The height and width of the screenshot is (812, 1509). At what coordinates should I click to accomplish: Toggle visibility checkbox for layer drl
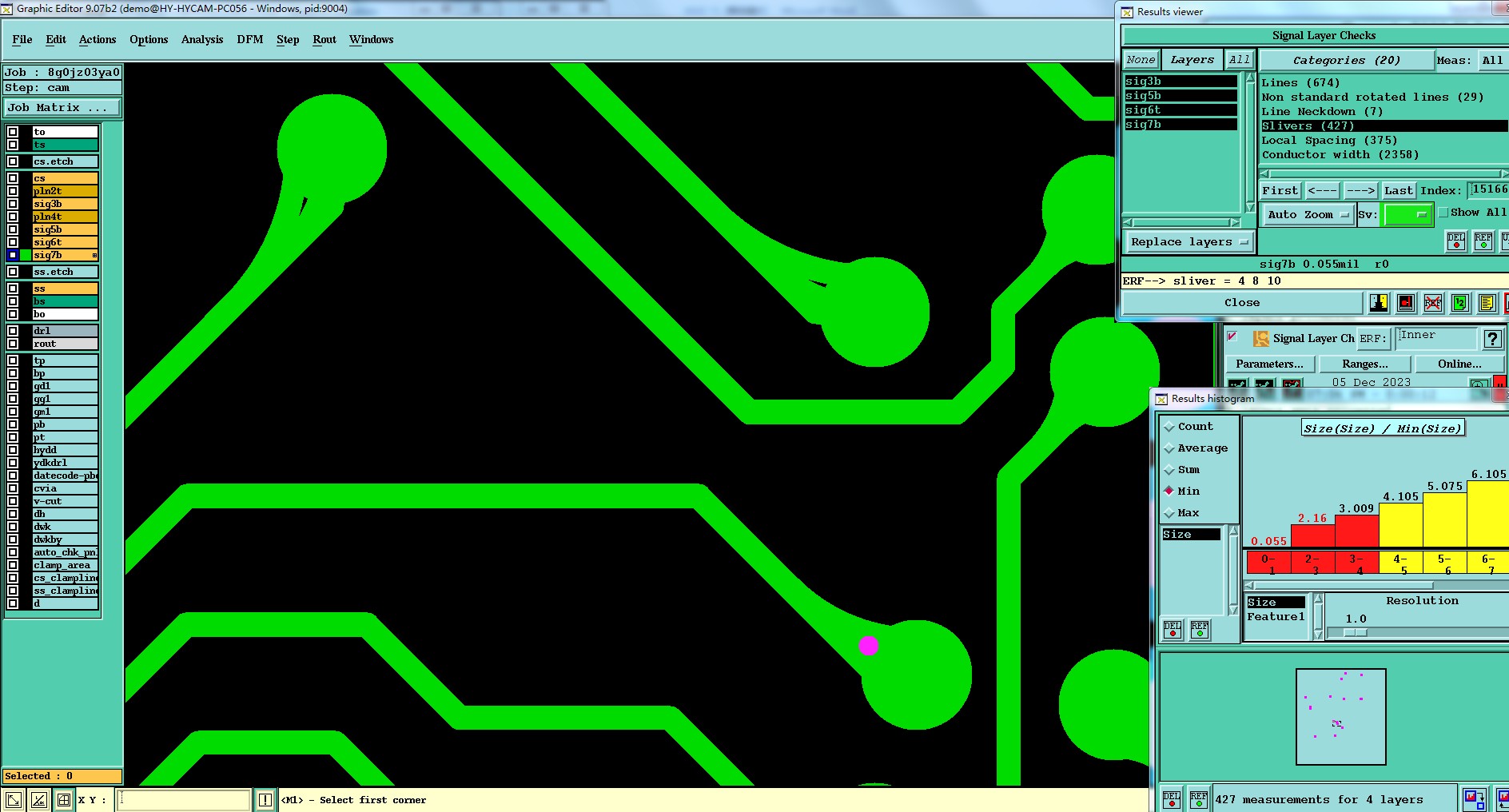tap(13, 331)
